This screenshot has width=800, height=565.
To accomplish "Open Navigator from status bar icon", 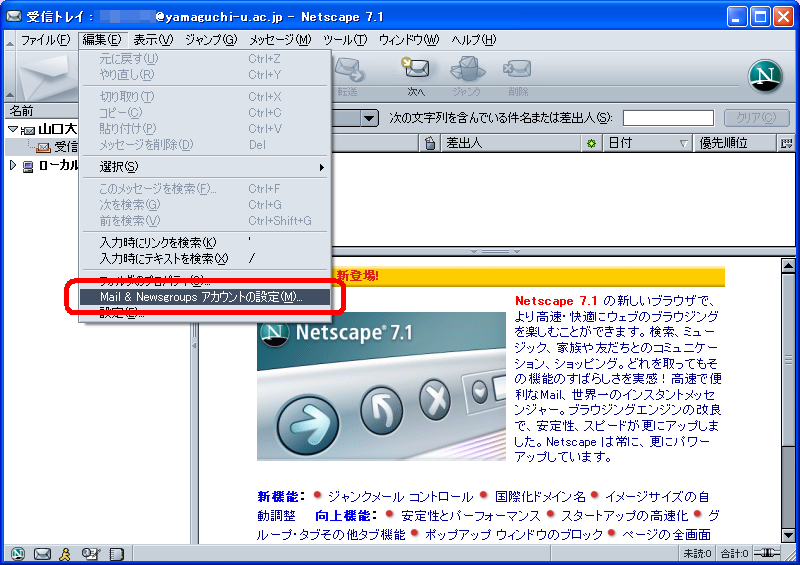I will pyautogui.click(x=17, y=553).
